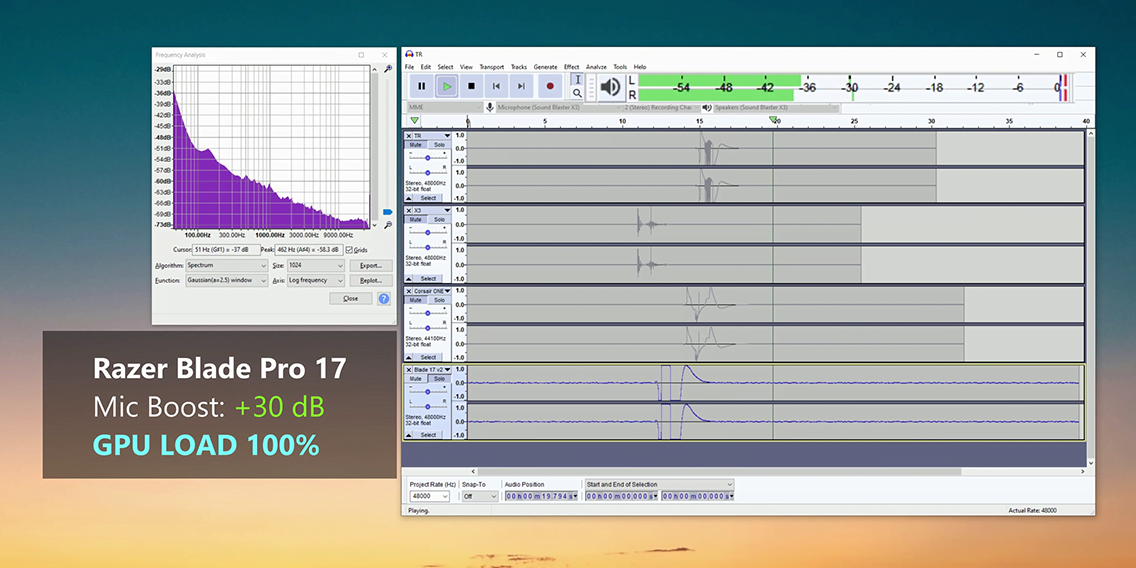Close the Corsair ONE track
Screen dimensions: 1136x568
[x=409, y=291]
